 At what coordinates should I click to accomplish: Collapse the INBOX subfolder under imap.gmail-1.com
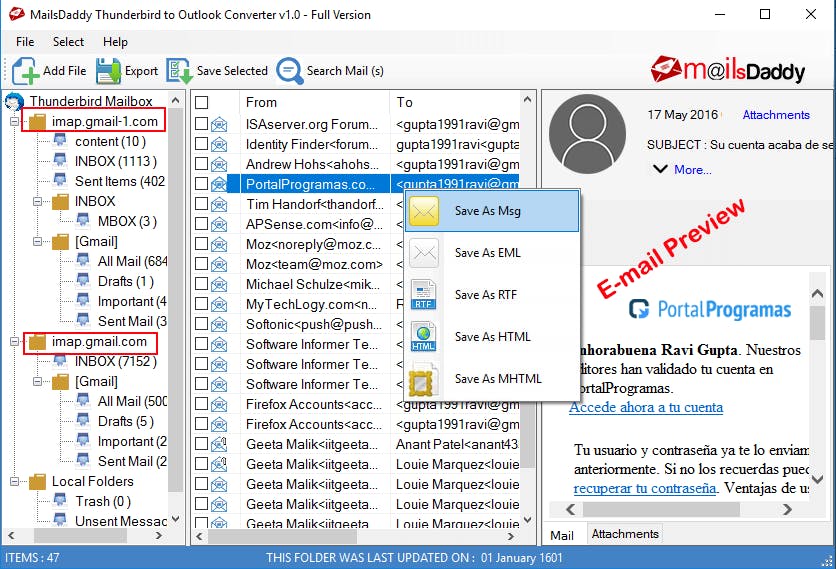(x=37, y=202)
